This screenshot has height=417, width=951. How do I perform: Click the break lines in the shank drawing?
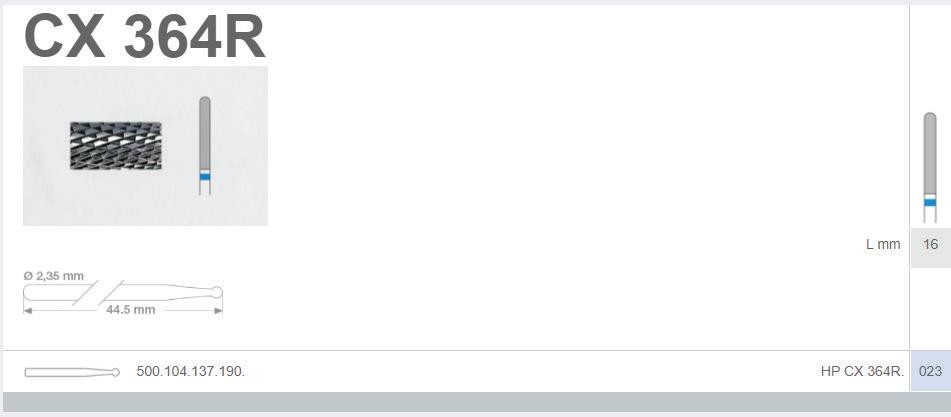click(98, 293)
